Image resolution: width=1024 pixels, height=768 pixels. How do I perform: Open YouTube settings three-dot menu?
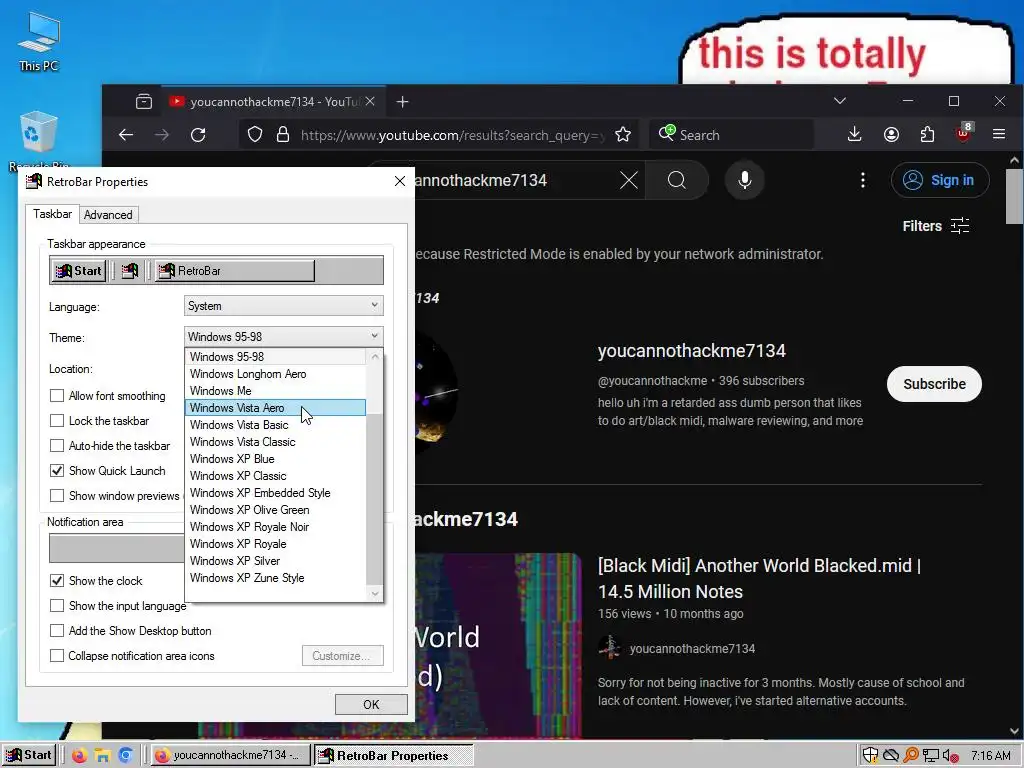(x=863, y=180)
